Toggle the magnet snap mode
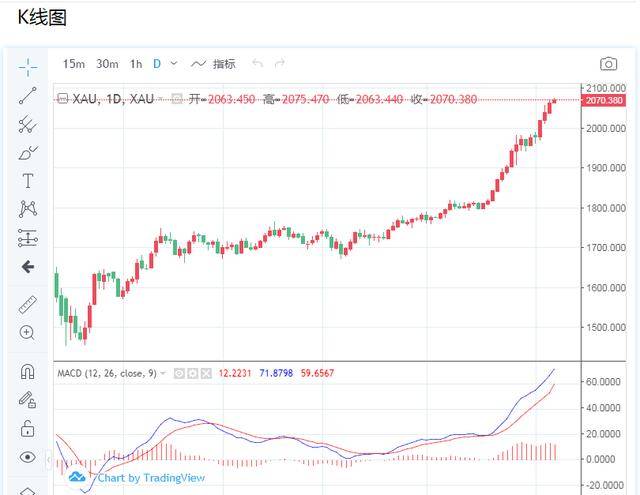The width and height of the screenshot is (640, 495). click(27, 371)
